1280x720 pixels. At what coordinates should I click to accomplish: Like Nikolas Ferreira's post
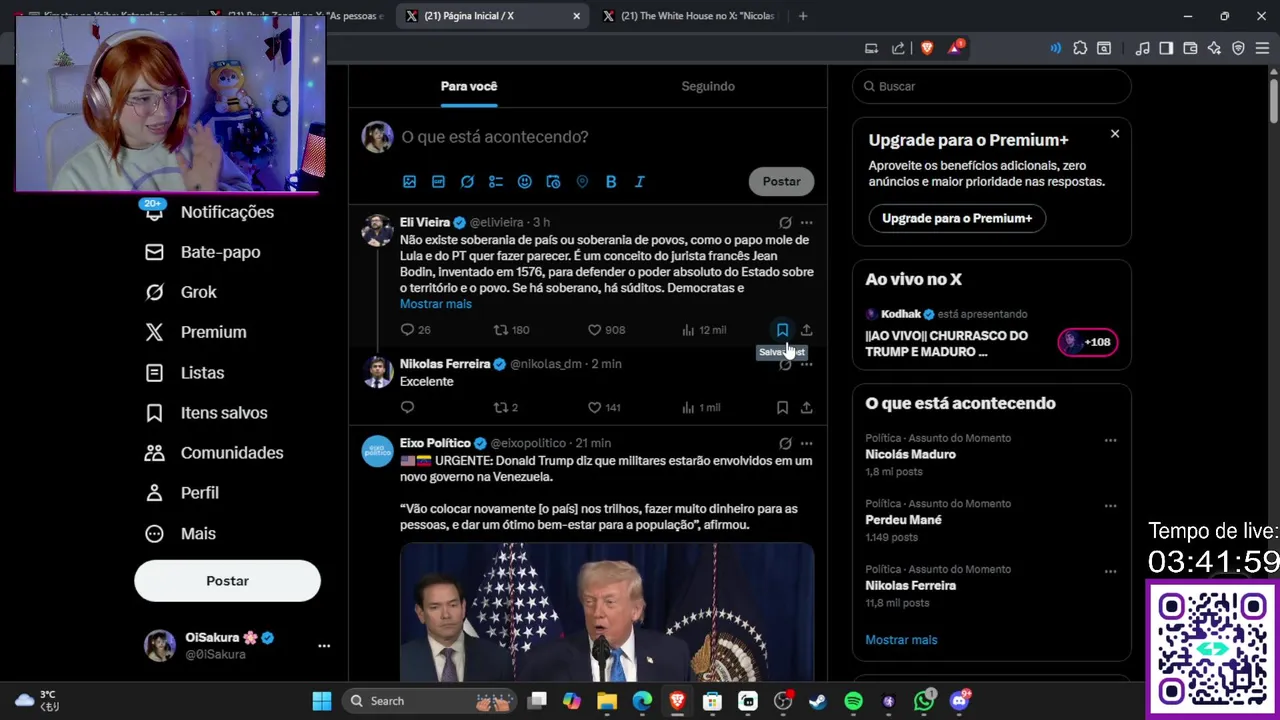click(594, 408)
